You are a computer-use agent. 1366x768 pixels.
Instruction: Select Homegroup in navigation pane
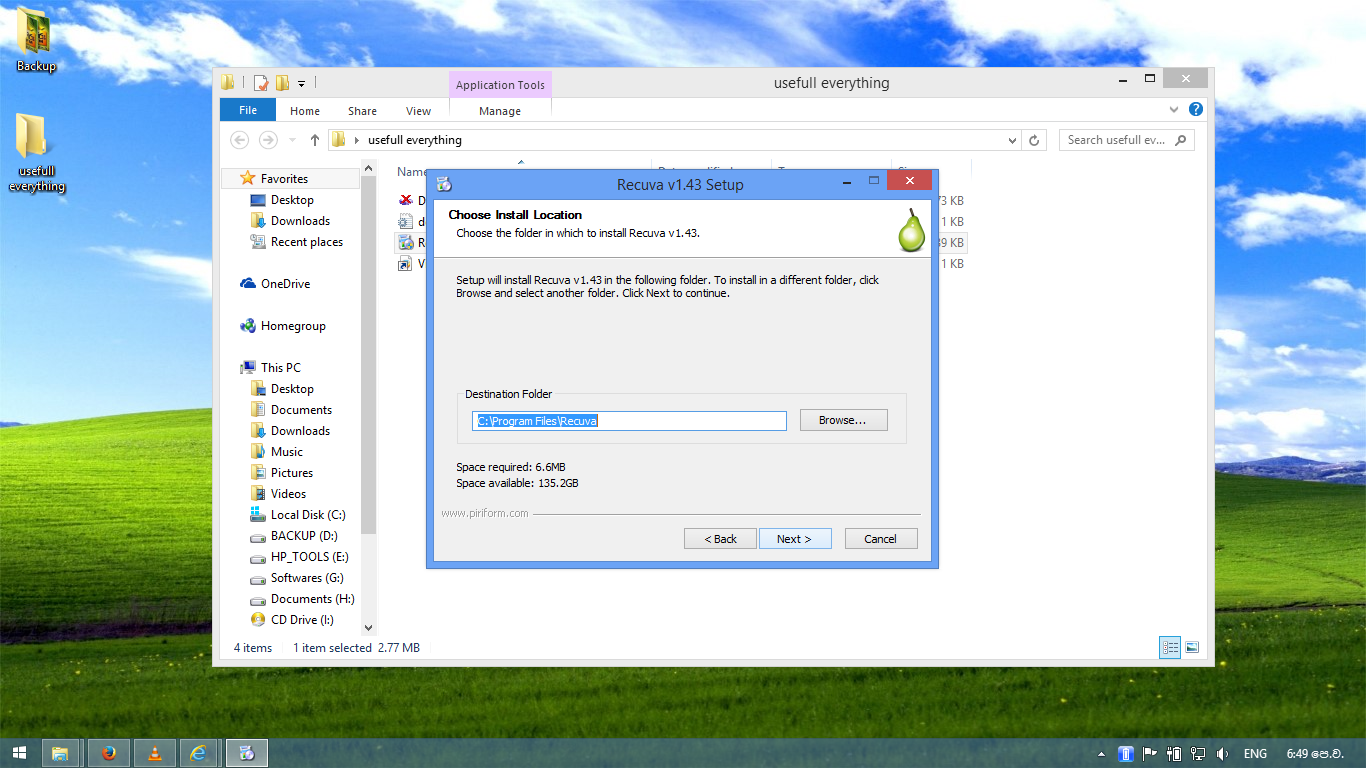tap(293, 326)
